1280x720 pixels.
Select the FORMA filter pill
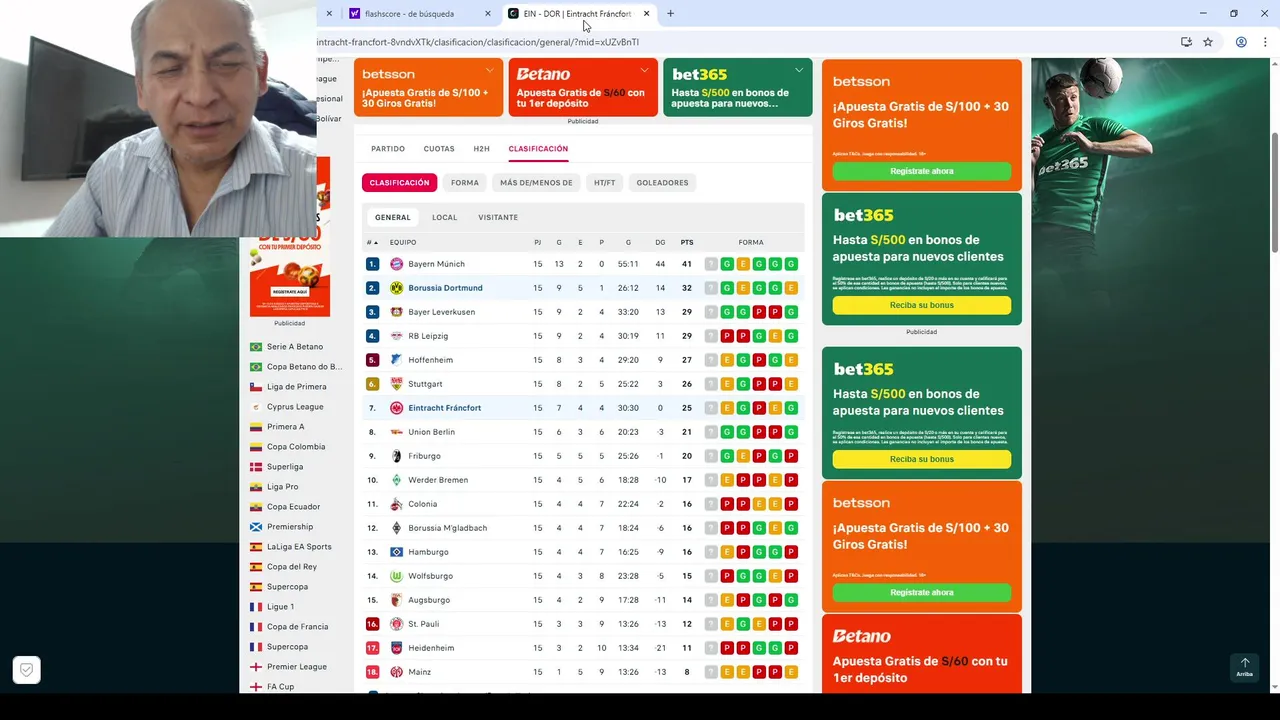point(465,183)
